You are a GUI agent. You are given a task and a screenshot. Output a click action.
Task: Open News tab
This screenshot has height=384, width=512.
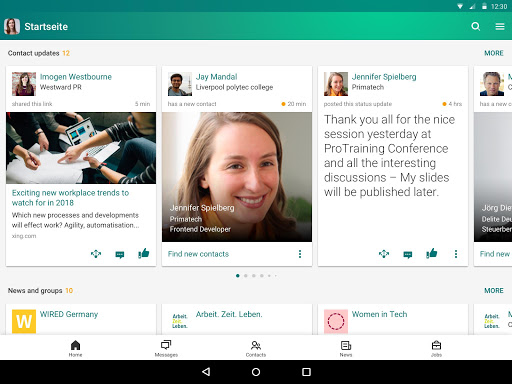coord(346,348)
